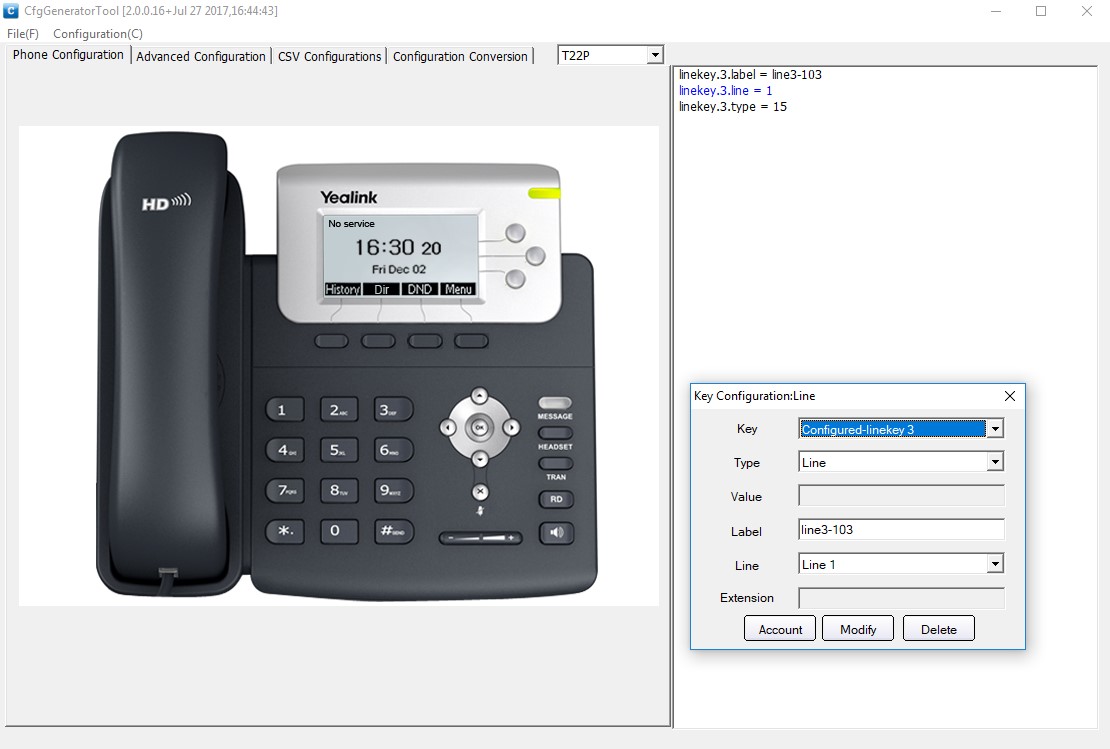This screenshot has width=1110, height=749.
Task: Click the Modify button
Action: 858,629
